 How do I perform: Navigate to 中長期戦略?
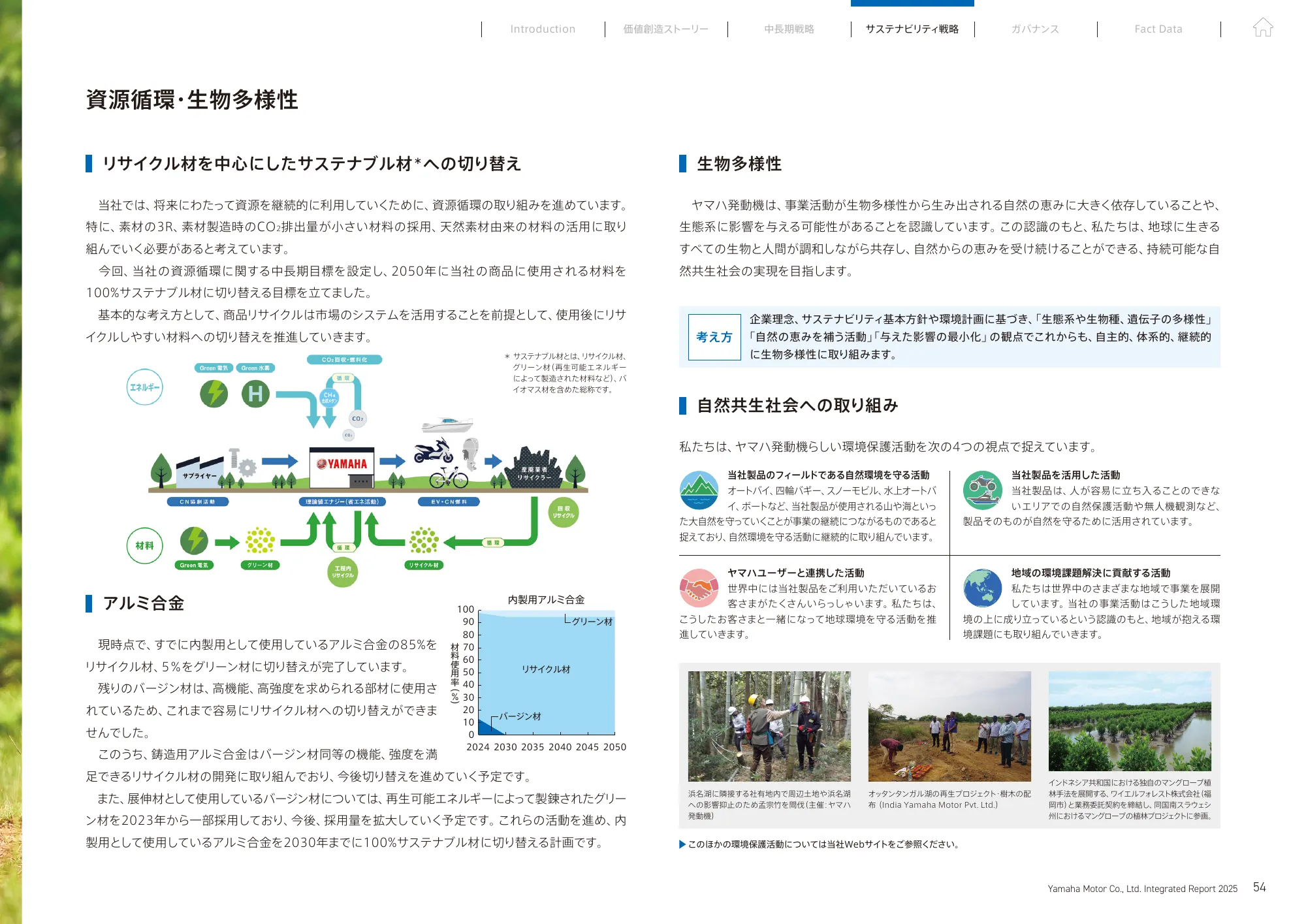(789, 29)
